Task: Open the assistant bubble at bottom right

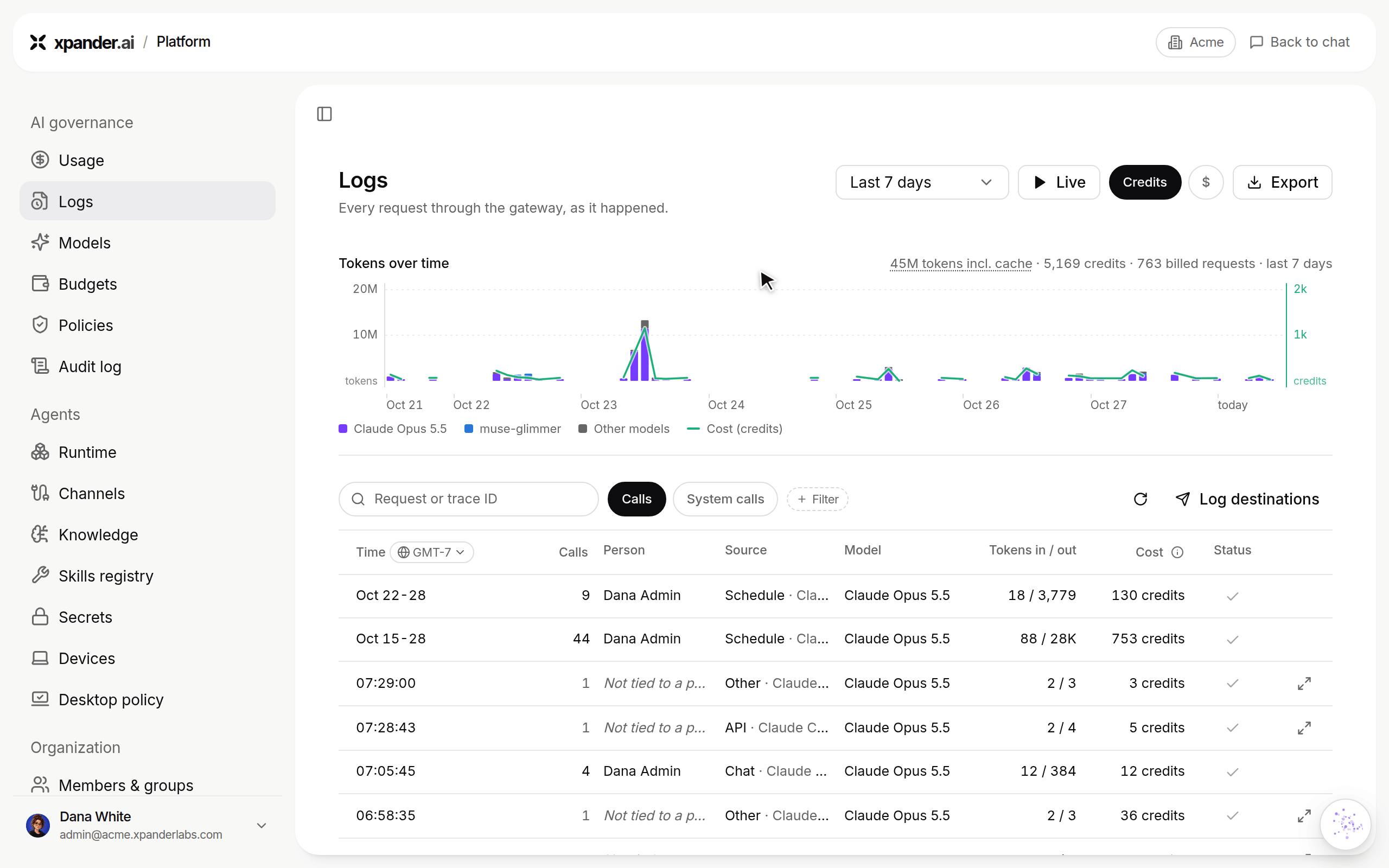Action: [1346, 825]
